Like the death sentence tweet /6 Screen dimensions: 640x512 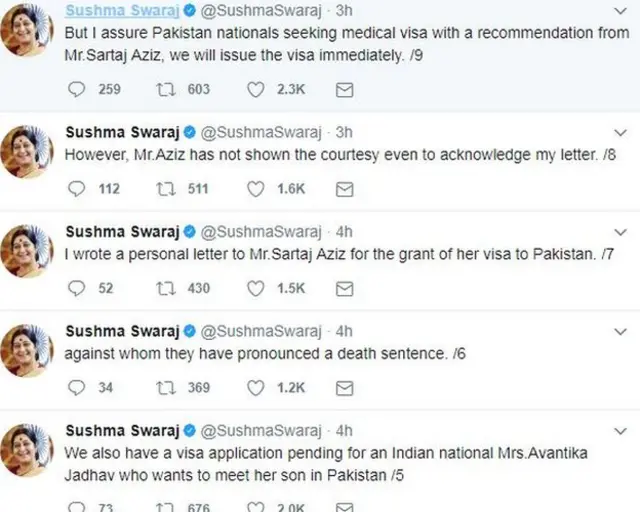(255, 387)
